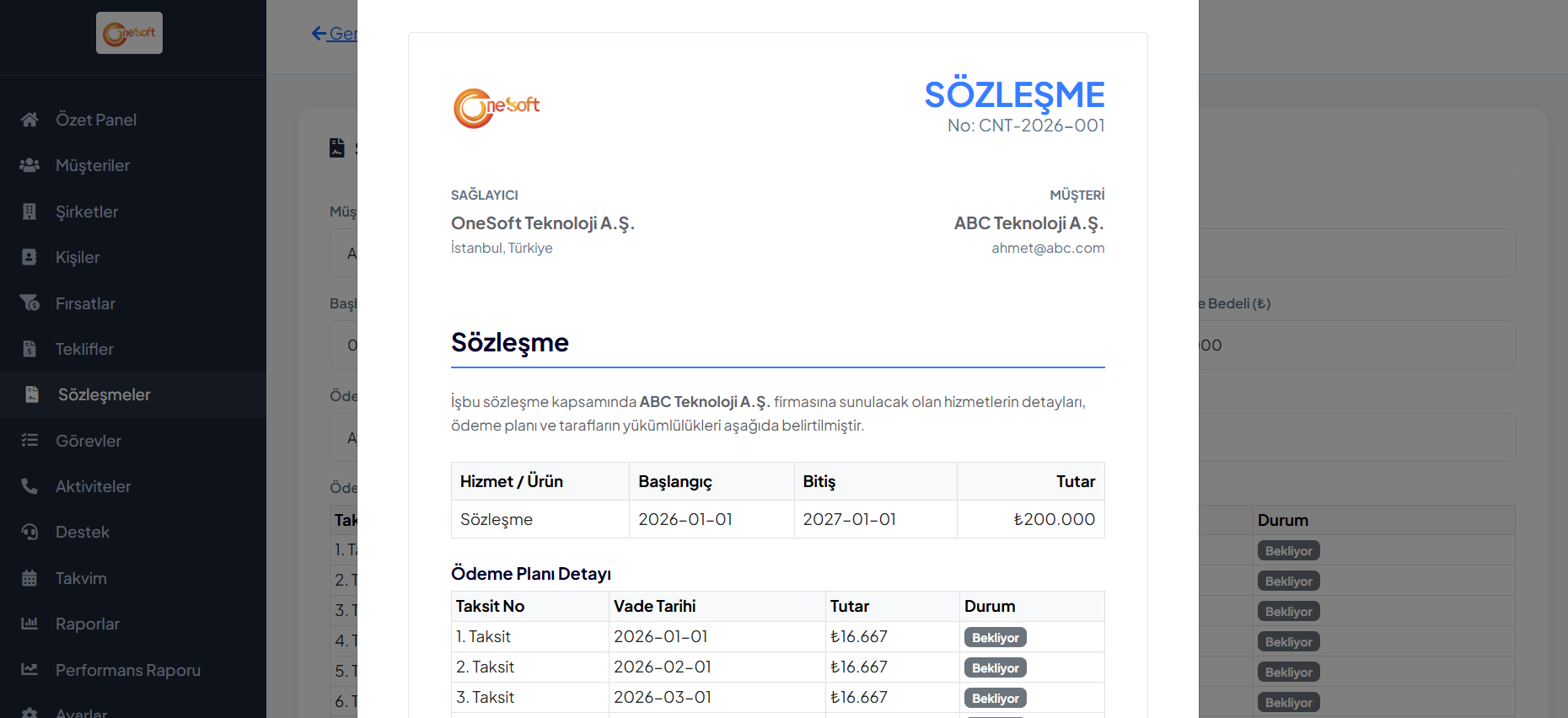Click first Bekliyor status in background table
Image resolution: width=1568 pixels, height=718 pixels.
[1288, 551]
